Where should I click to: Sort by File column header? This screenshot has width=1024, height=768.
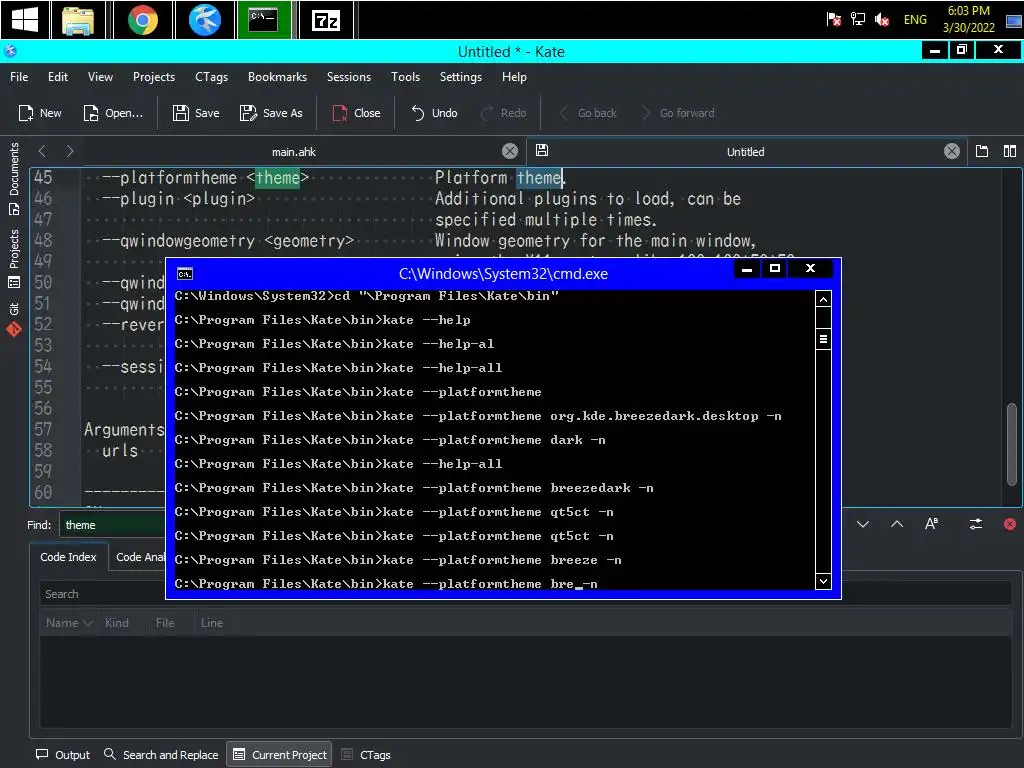pos(165,622)
